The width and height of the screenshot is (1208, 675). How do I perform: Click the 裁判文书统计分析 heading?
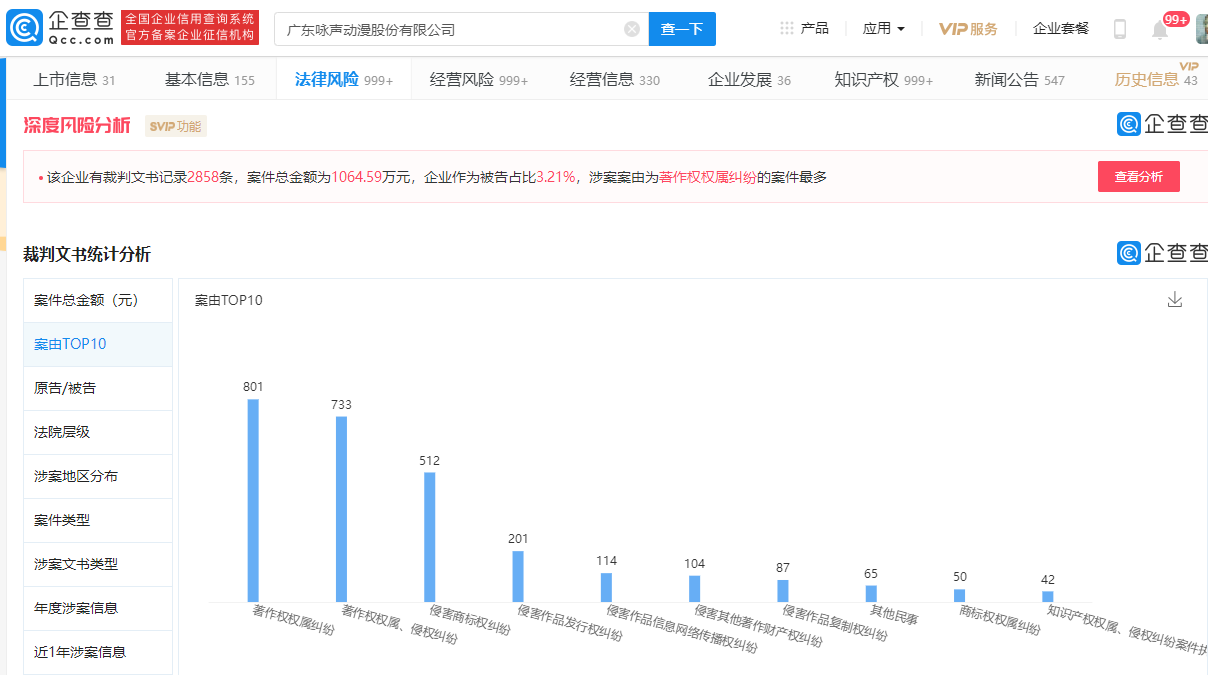point(87,254)
